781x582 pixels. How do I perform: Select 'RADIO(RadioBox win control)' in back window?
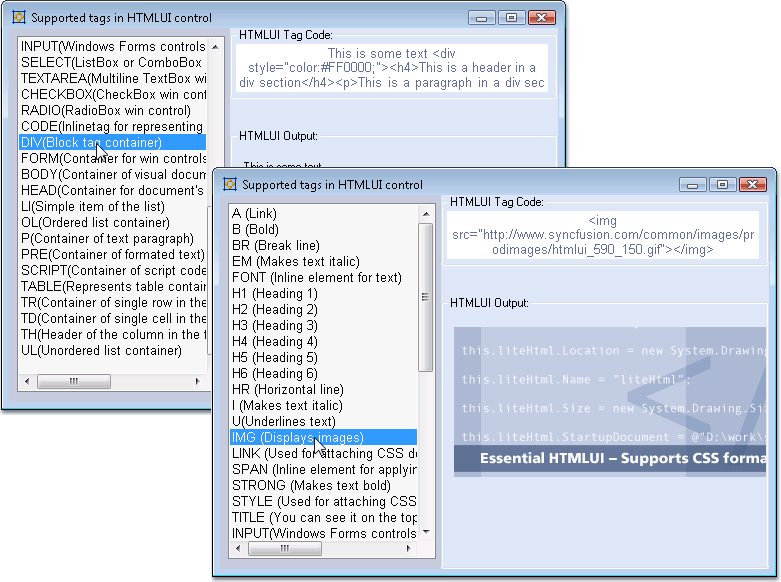pos(113,110)
